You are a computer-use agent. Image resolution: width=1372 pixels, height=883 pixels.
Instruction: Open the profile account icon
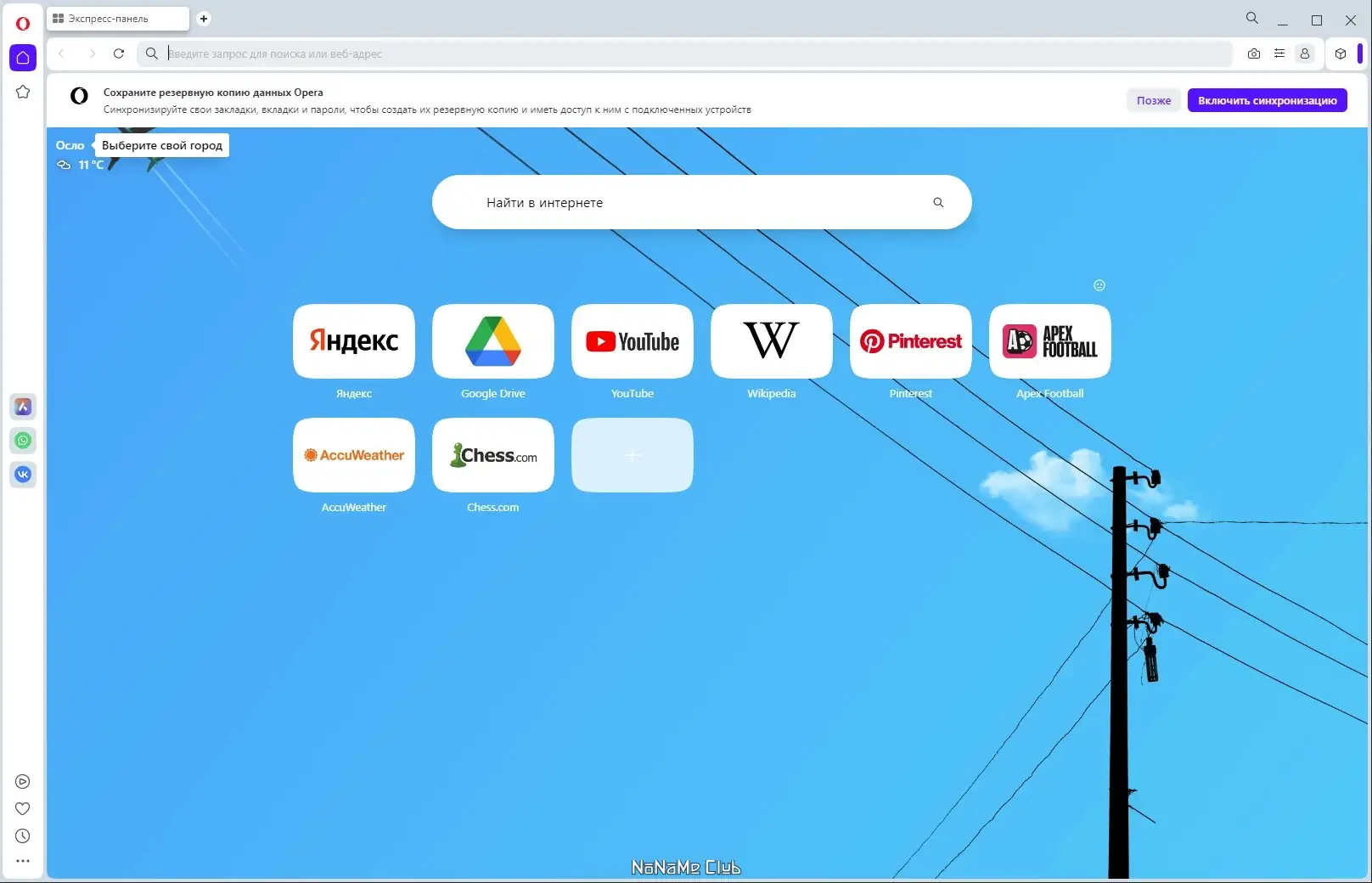click(1305, 53)
